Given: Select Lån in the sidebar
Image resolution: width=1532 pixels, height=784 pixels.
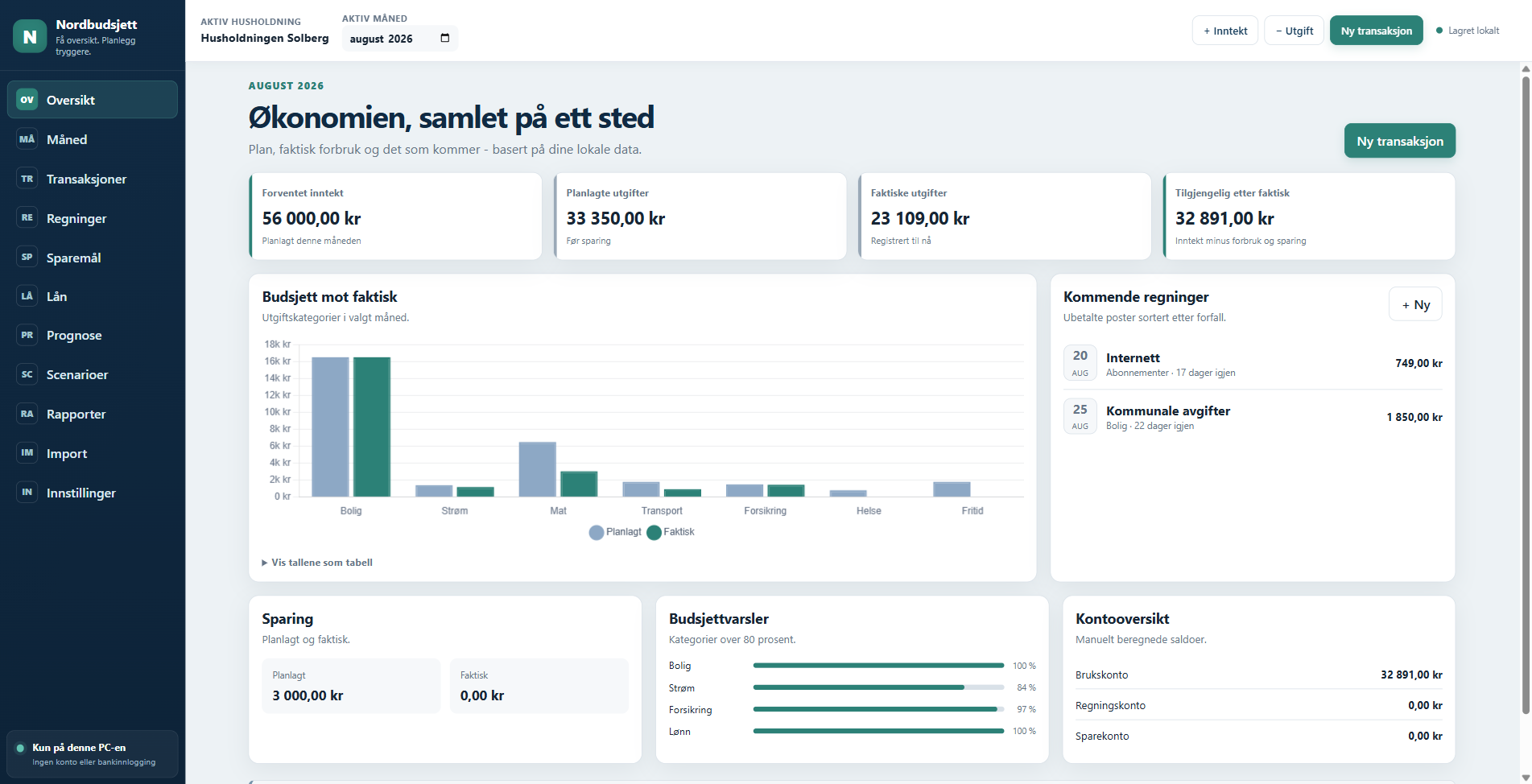Looking at the screenshot, I should pyautogui.click(x=93, y=296).
